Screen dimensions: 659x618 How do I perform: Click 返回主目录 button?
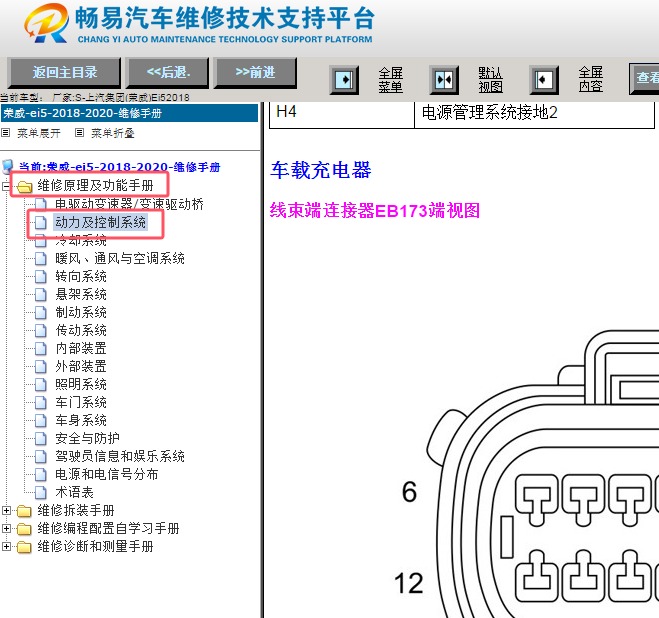pos(64,73)
